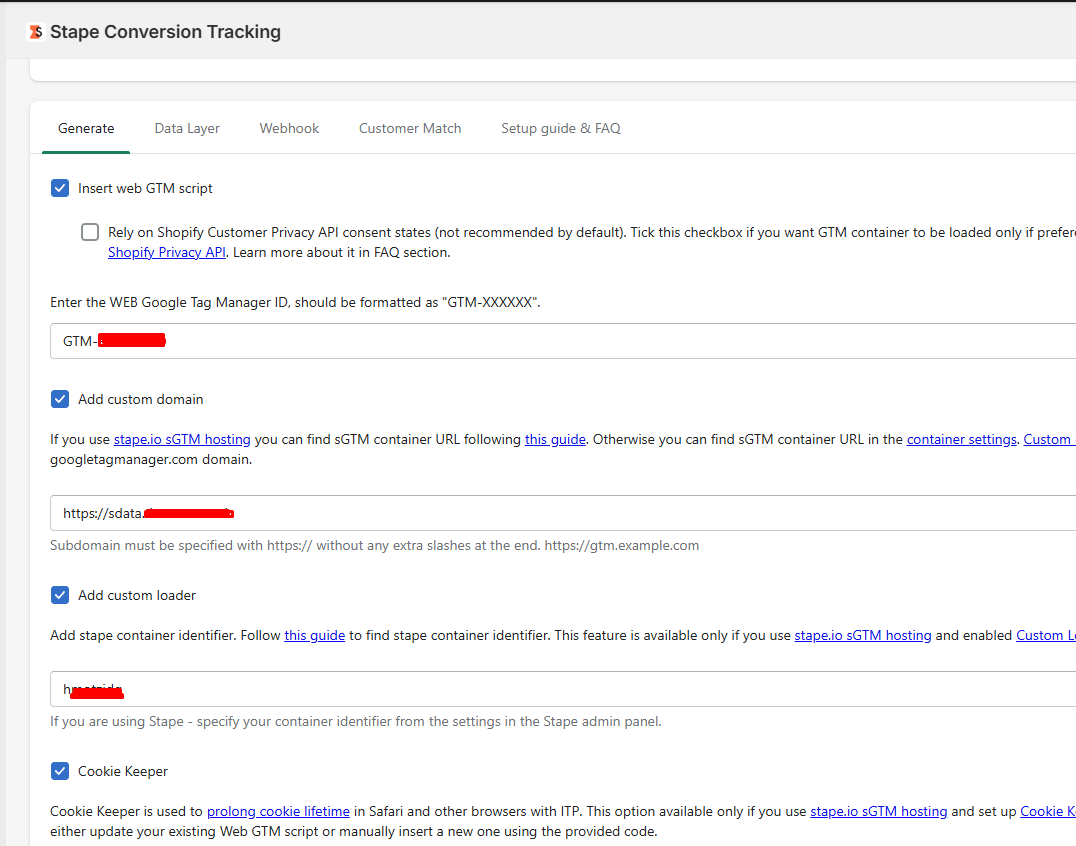Toggle the Add custom domain checkbox
The width and height of the screenshot is (1076, 846).
pos(60,399)
